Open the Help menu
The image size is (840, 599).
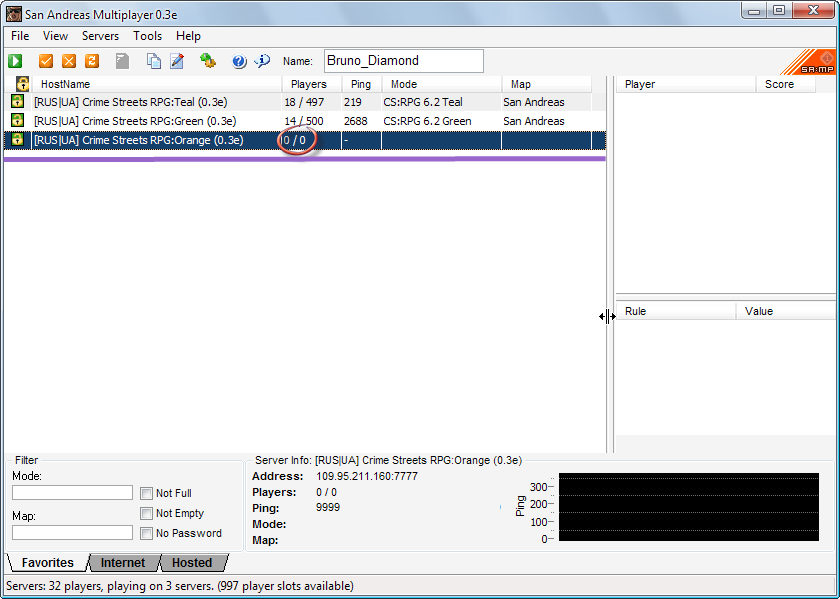click(188, 36)
